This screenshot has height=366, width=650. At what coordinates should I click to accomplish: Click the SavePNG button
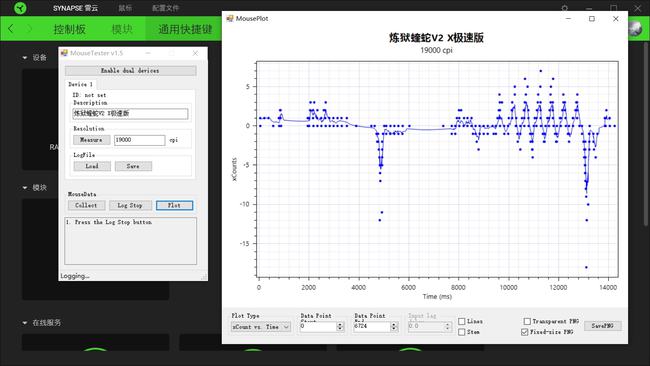603,326
